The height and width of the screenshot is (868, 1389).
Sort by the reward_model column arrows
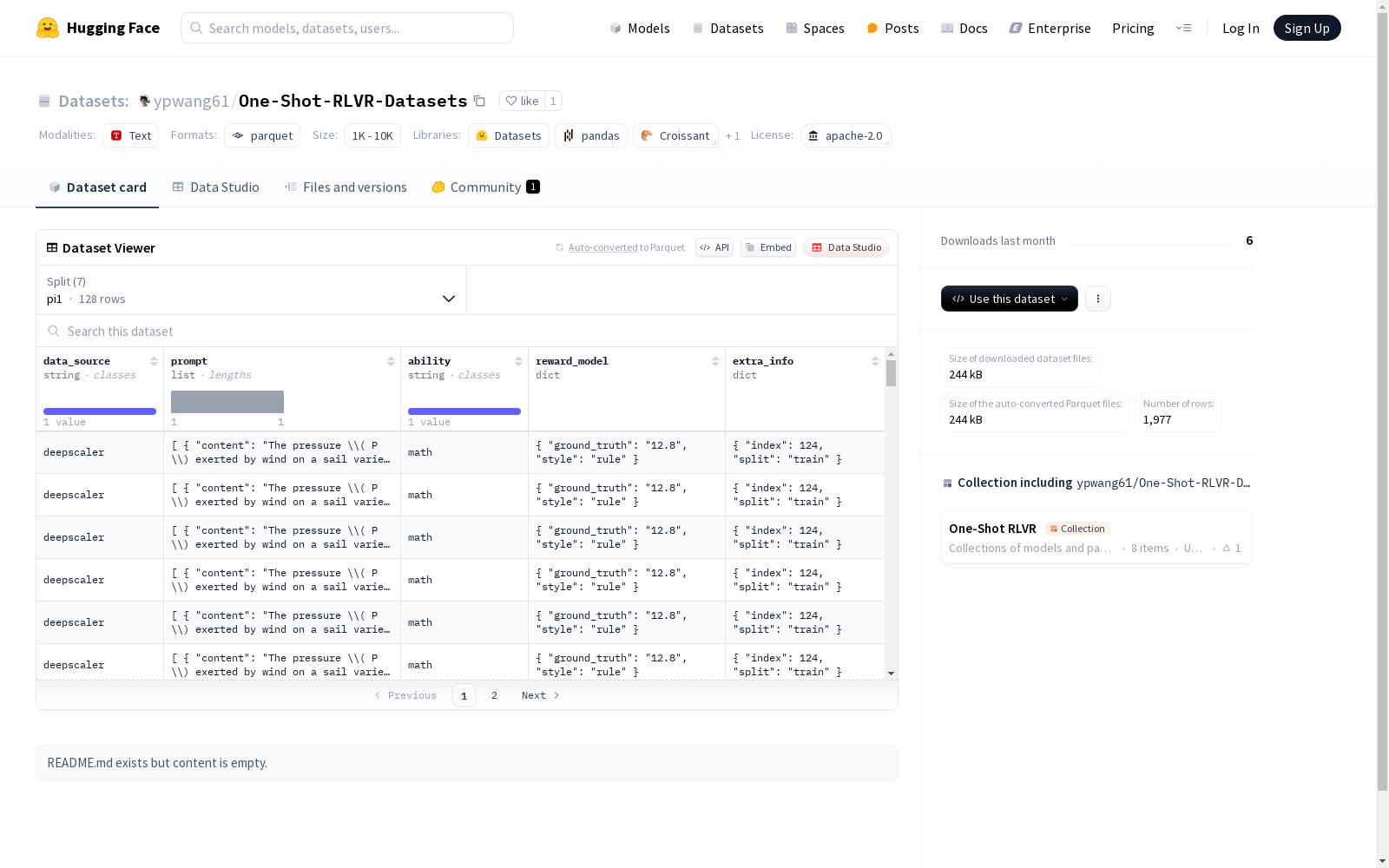715,361
